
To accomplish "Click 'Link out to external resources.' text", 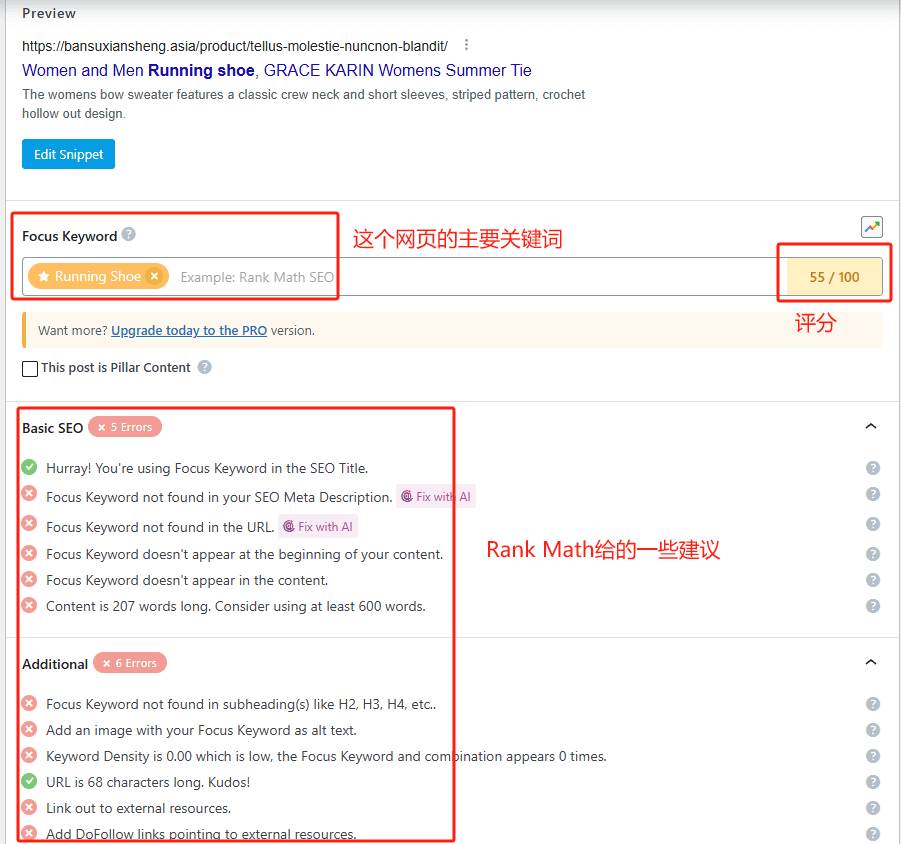I will [x=138, y=808].
